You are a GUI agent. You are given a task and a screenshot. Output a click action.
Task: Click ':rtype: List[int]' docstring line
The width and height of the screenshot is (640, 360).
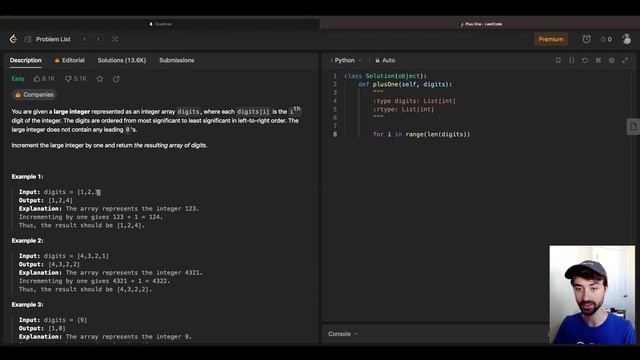(x=403, y=109)
